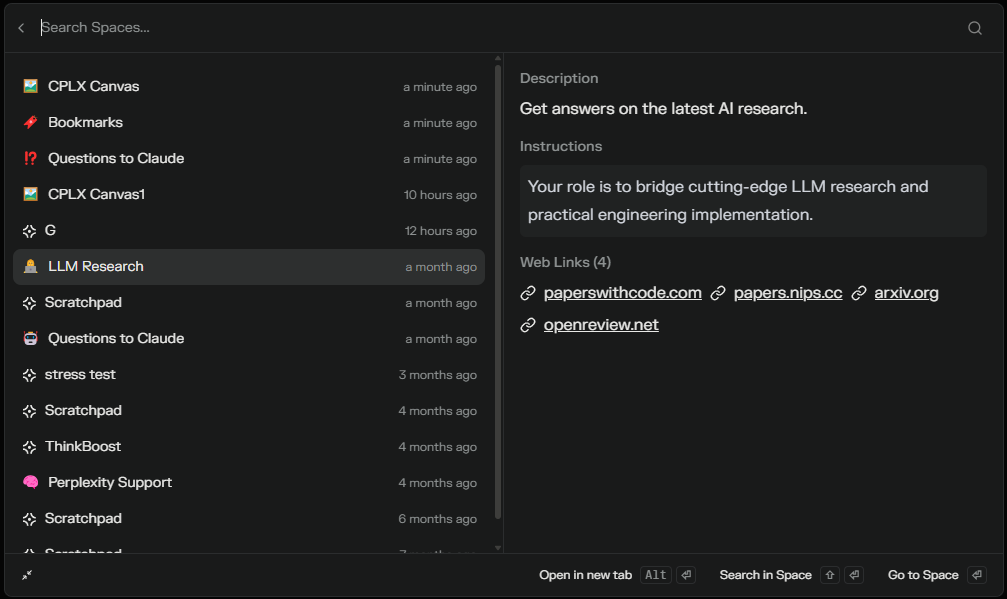Click the LLM Research emoji icon

(x=30, y=266)
